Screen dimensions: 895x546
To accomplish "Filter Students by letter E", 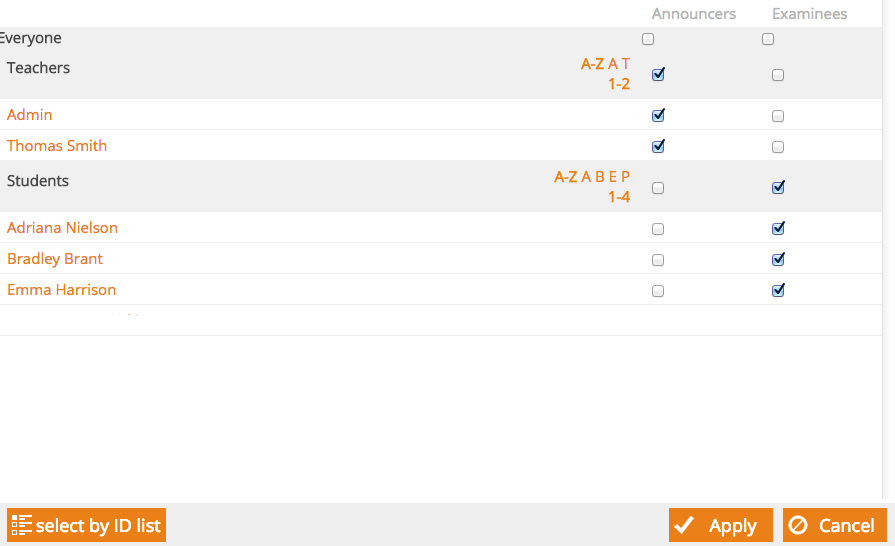I will pyautogui.click(x=612, y=177).
